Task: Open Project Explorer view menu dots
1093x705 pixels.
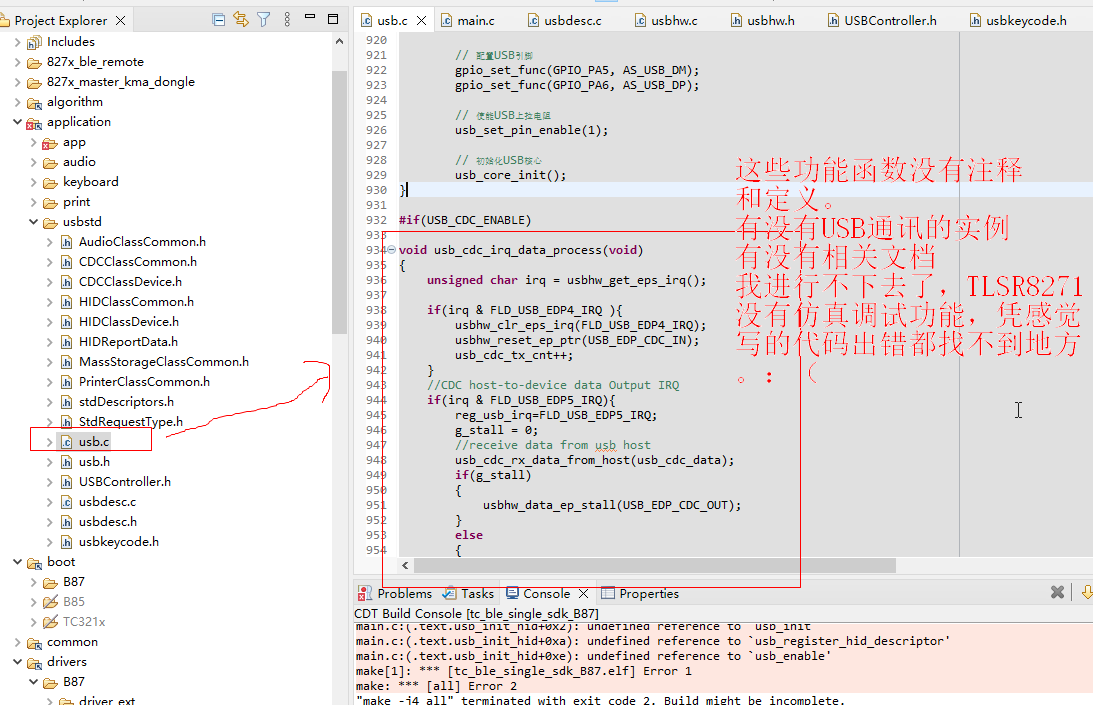Action: point(287,20)
